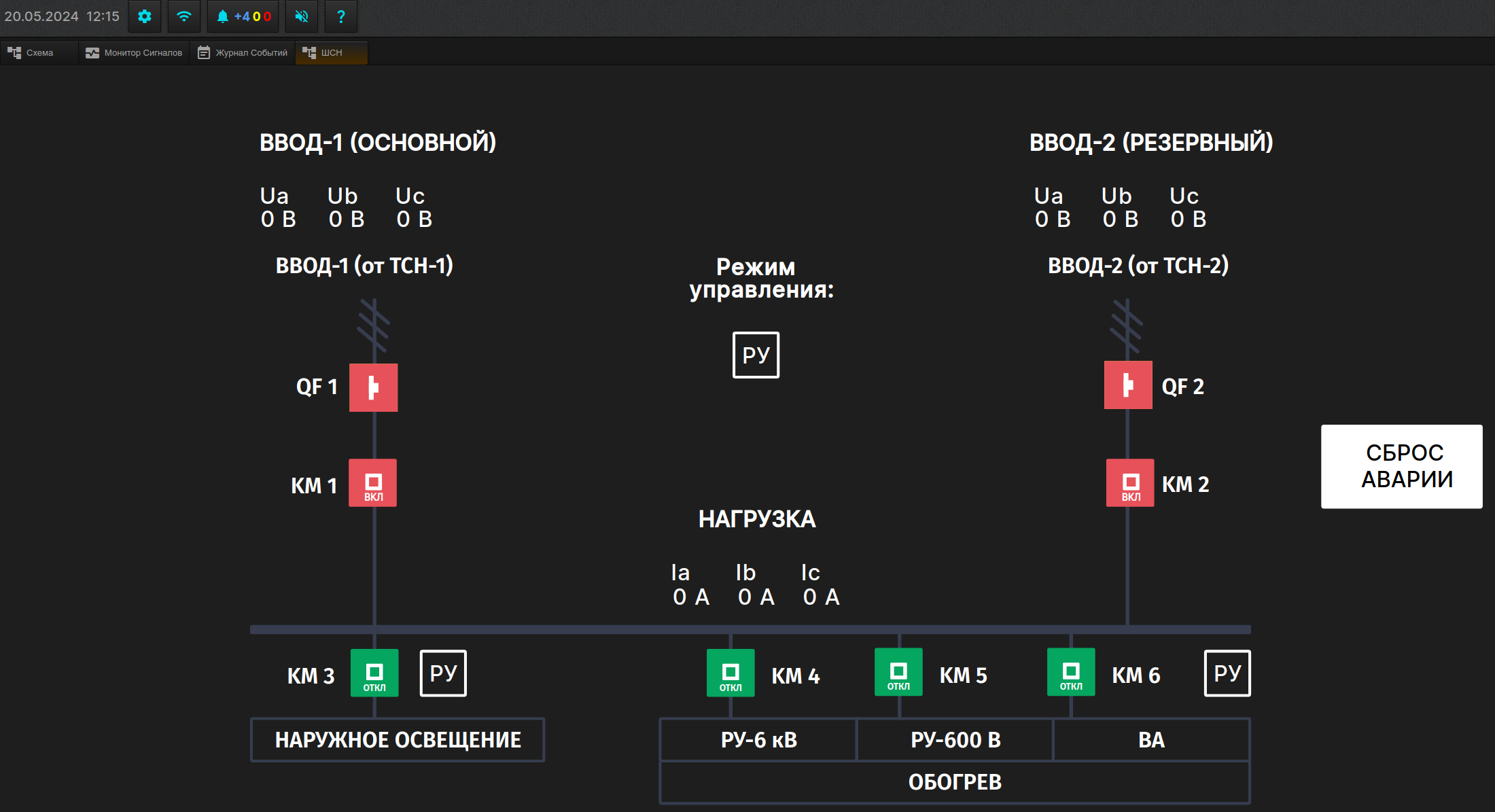Click the Wi-Fi connection status icon
This screenshot has height=812, width=1495.
184,16
